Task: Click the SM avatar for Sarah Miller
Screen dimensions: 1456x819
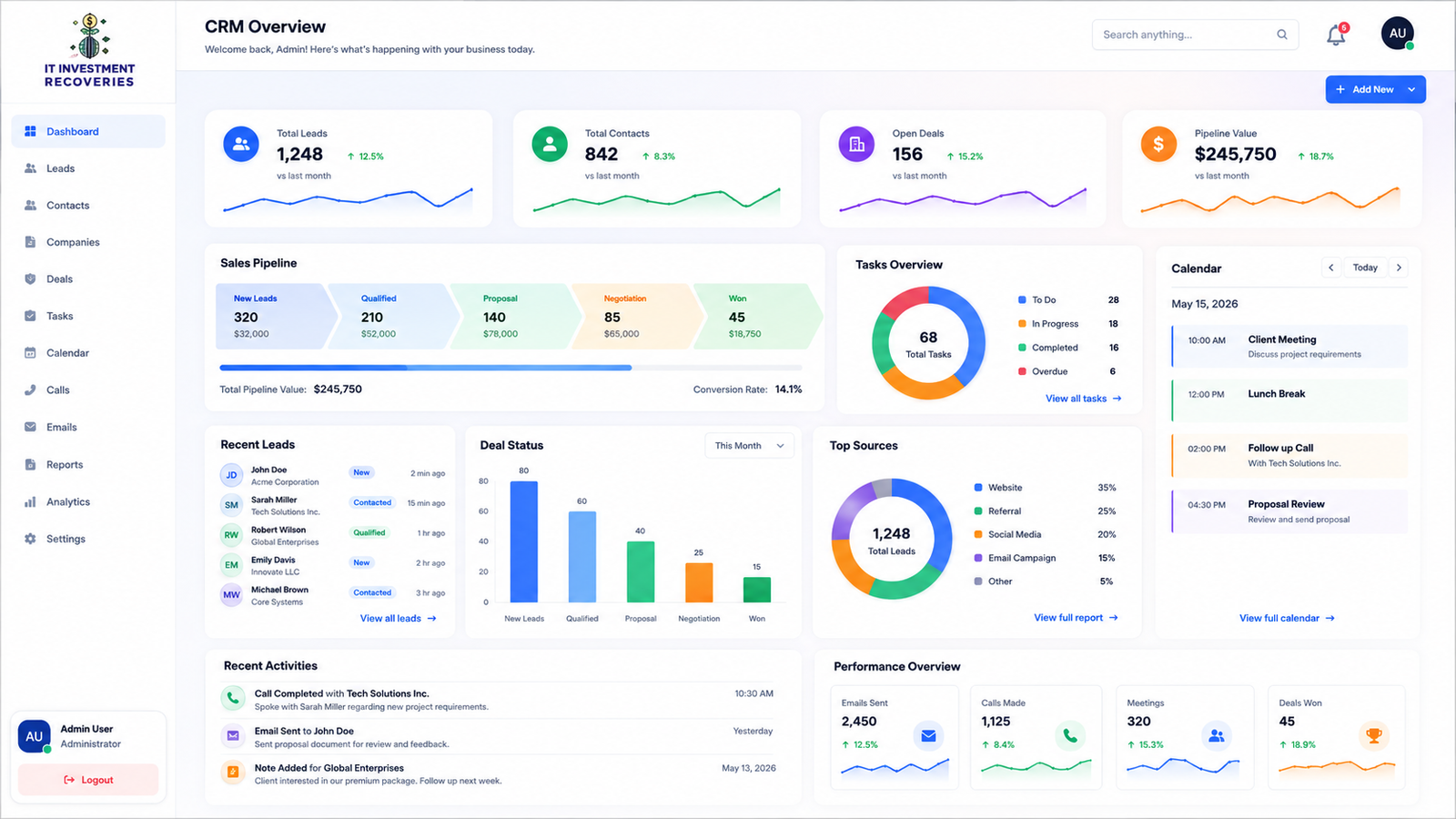Action: (x=231, y=505)
